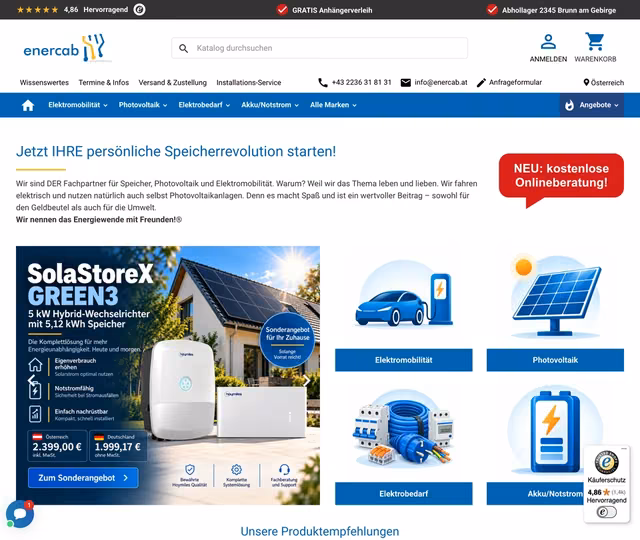Open the Warenkorb shopping cart icon
This screenshot has height=540, width=640.
click(x=595, y=42)
